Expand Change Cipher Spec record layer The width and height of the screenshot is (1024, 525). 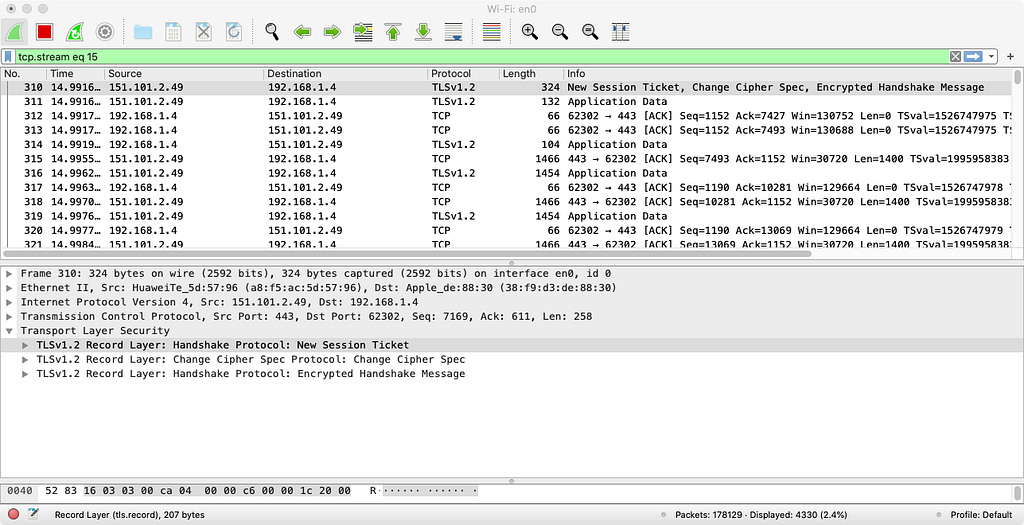point(25,360)
